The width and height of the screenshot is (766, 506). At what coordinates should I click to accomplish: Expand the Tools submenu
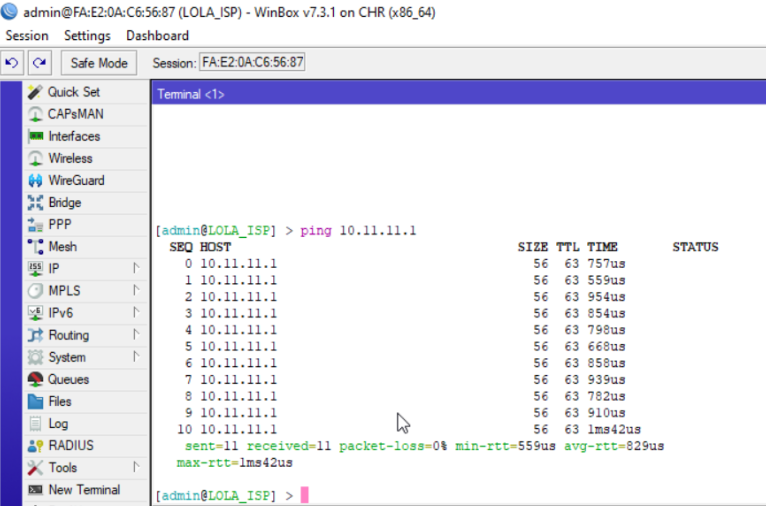pos(135,468)
